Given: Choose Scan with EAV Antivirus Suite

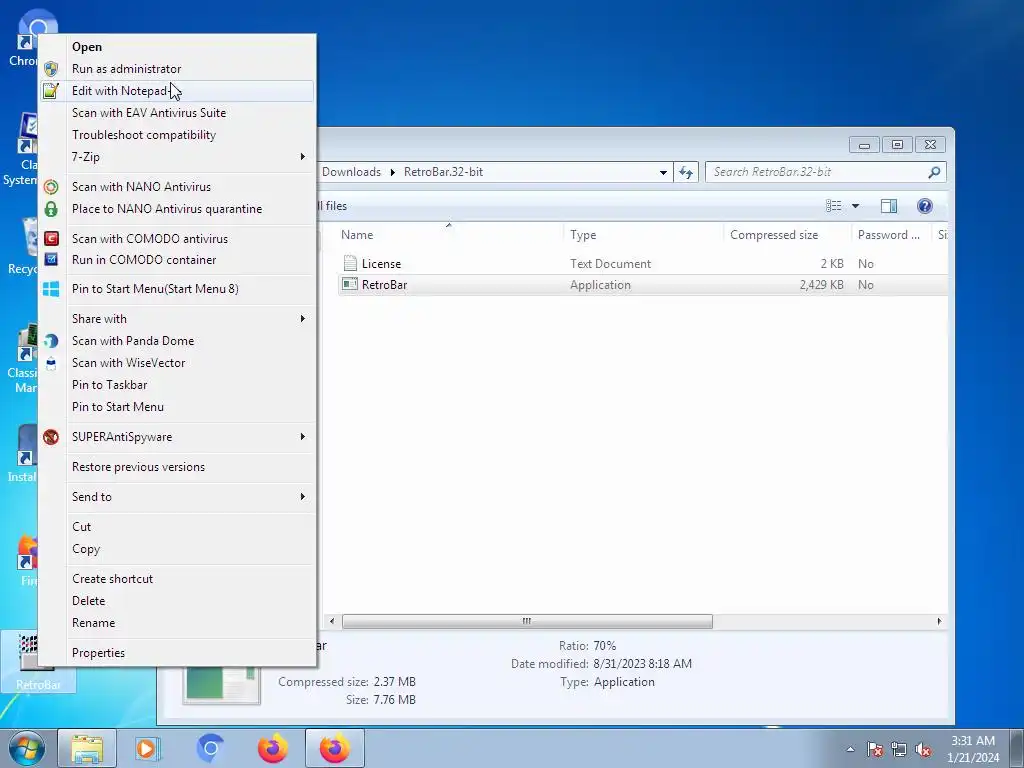Looking at the screenshot, I should 149,113.
